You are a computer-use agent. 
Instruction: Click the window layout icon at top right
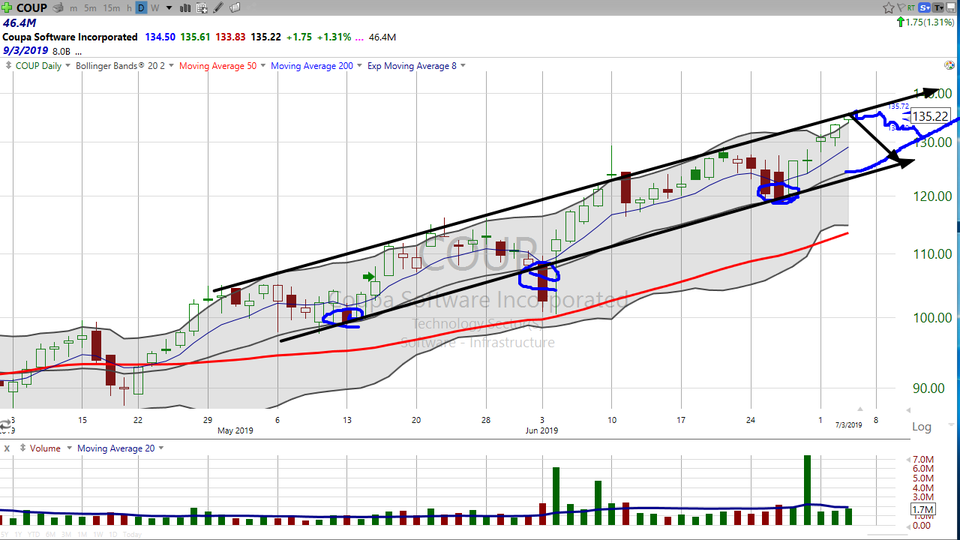pos(951,7)
